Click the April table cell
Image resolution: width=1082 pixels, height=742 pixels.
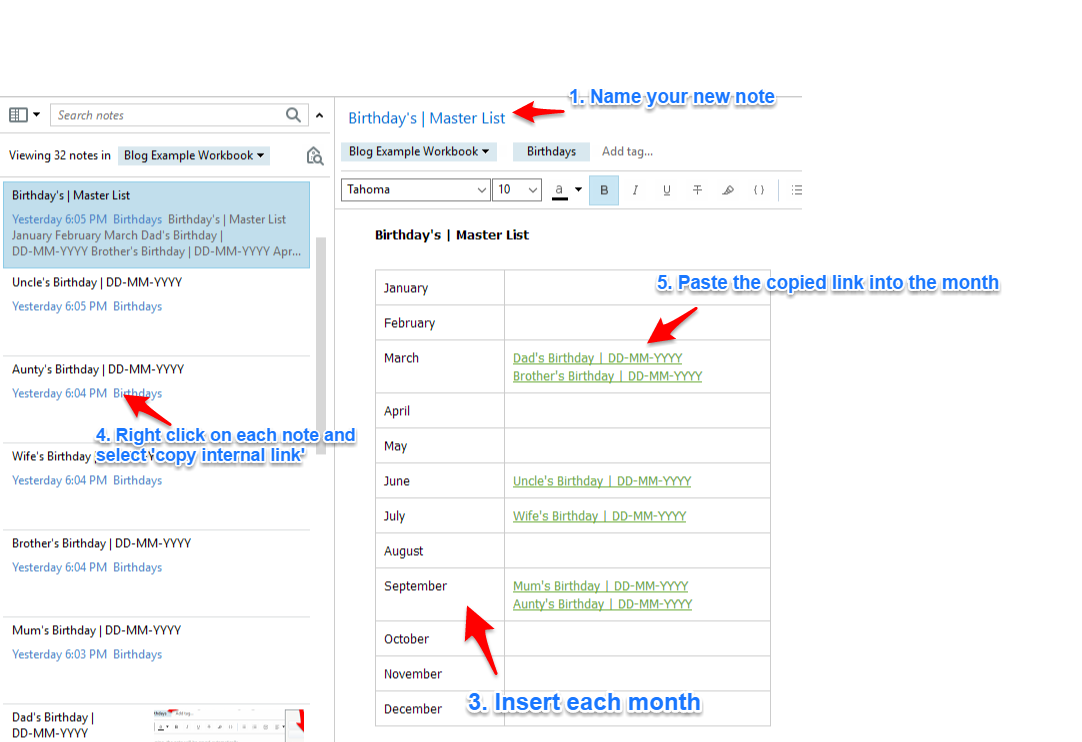[x=440, y=411]
